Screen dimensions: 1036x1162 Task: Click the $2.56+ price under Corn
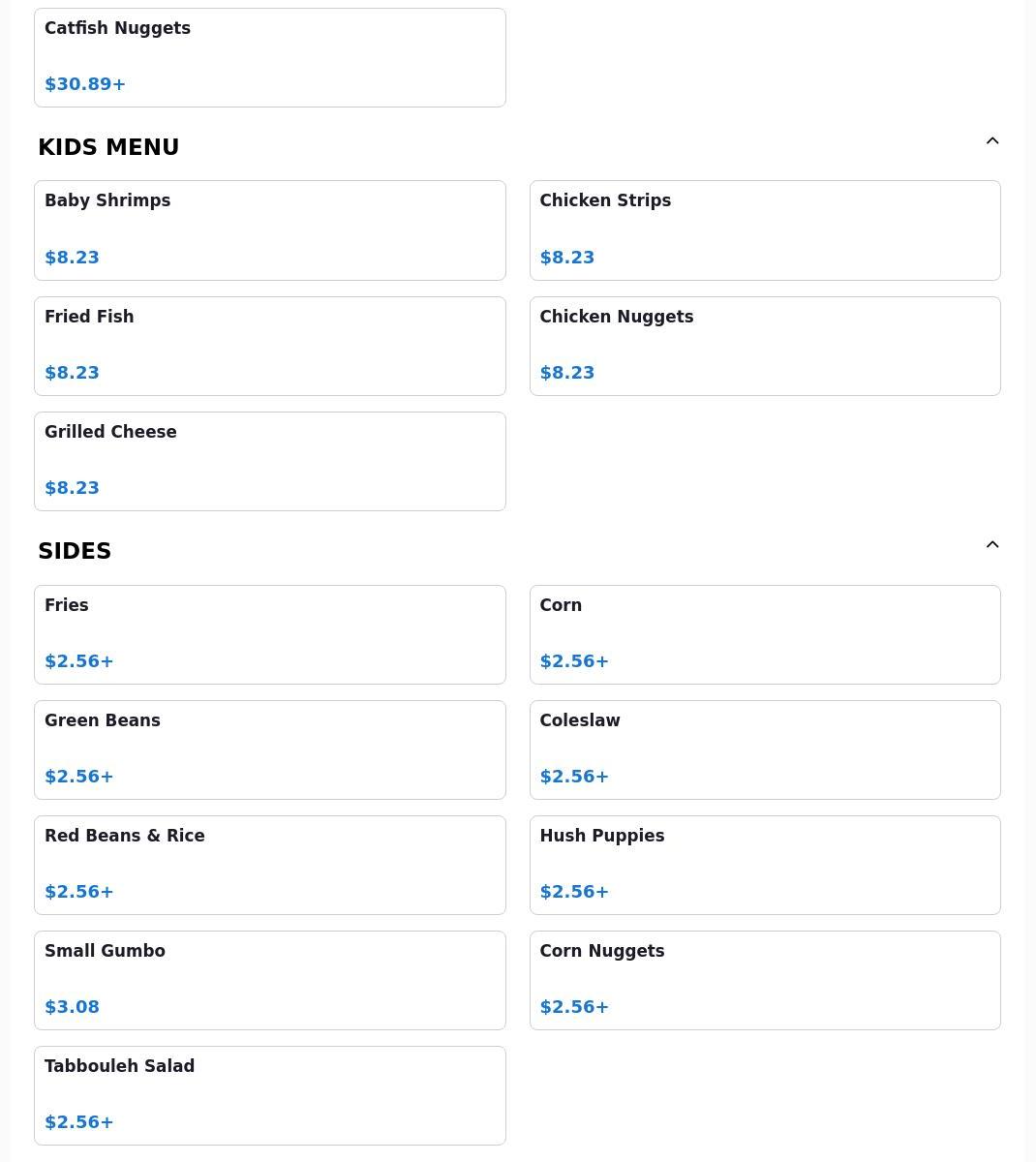pos(574,661)
